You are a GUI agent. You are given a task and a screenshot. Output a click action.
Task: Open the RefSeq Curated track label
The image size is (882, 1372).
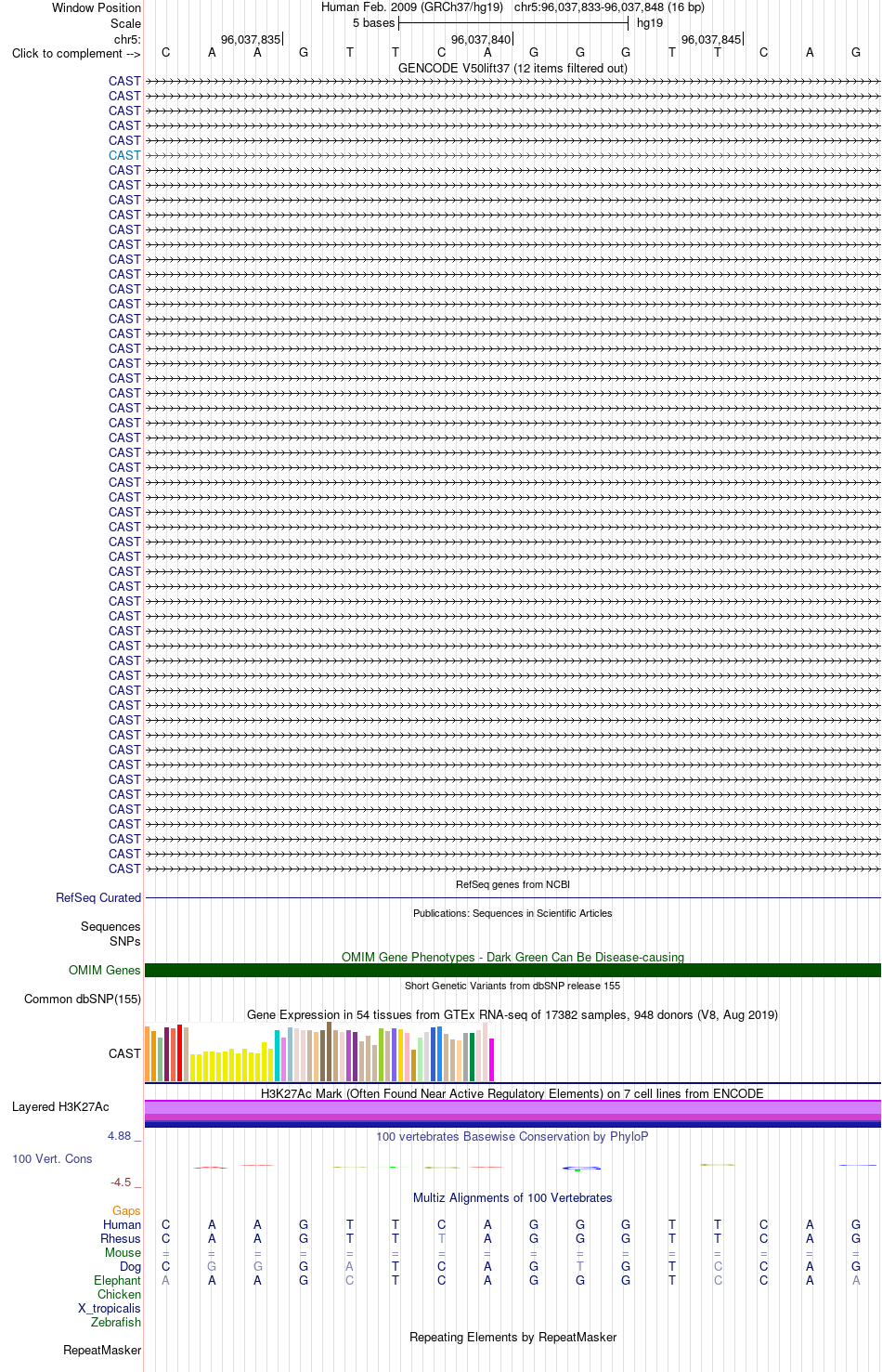[x=98, y=897]
